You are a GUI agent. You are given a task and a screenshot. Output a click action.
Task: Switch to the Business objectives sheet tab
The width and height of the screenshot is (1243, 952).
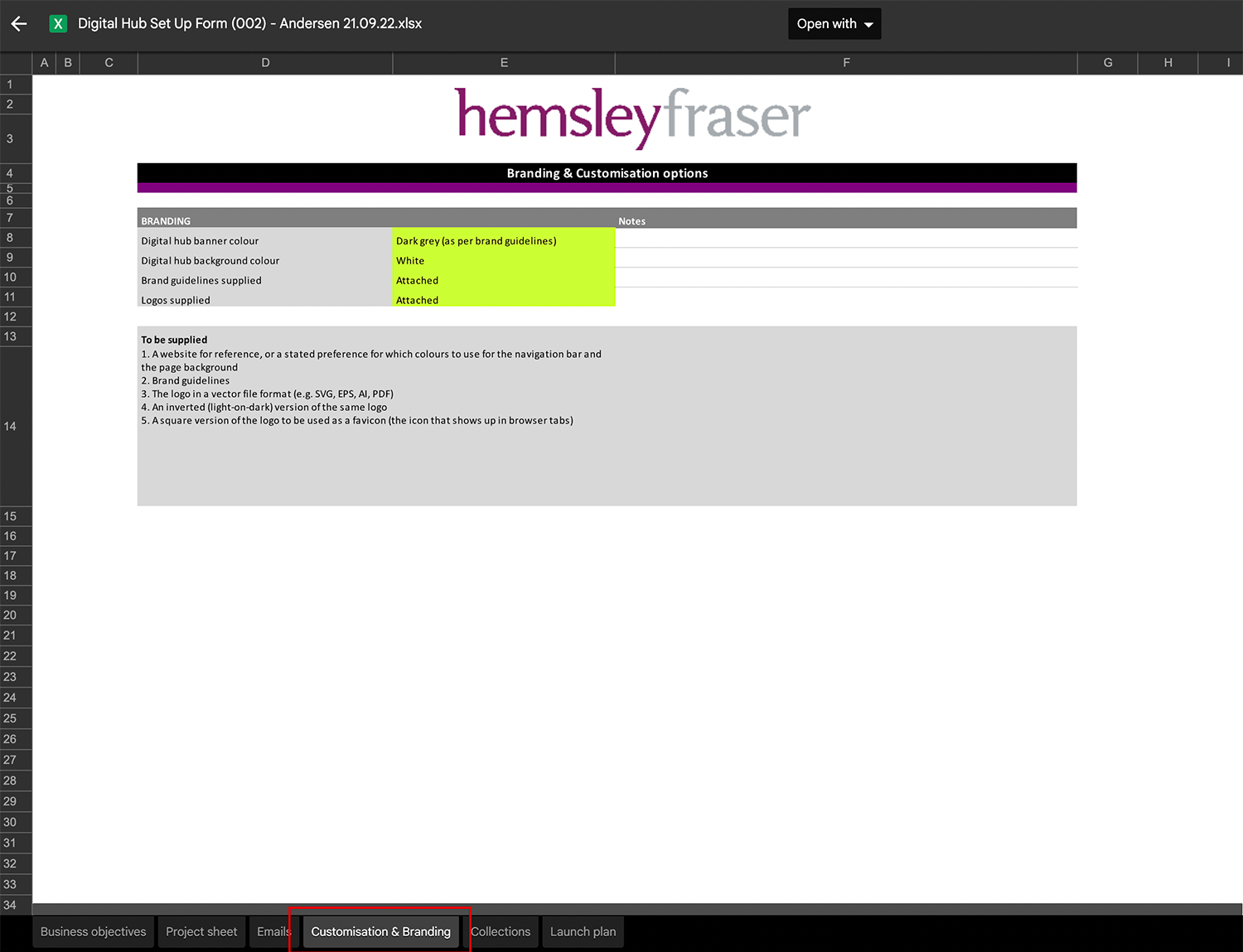click(x=93, y=931)
